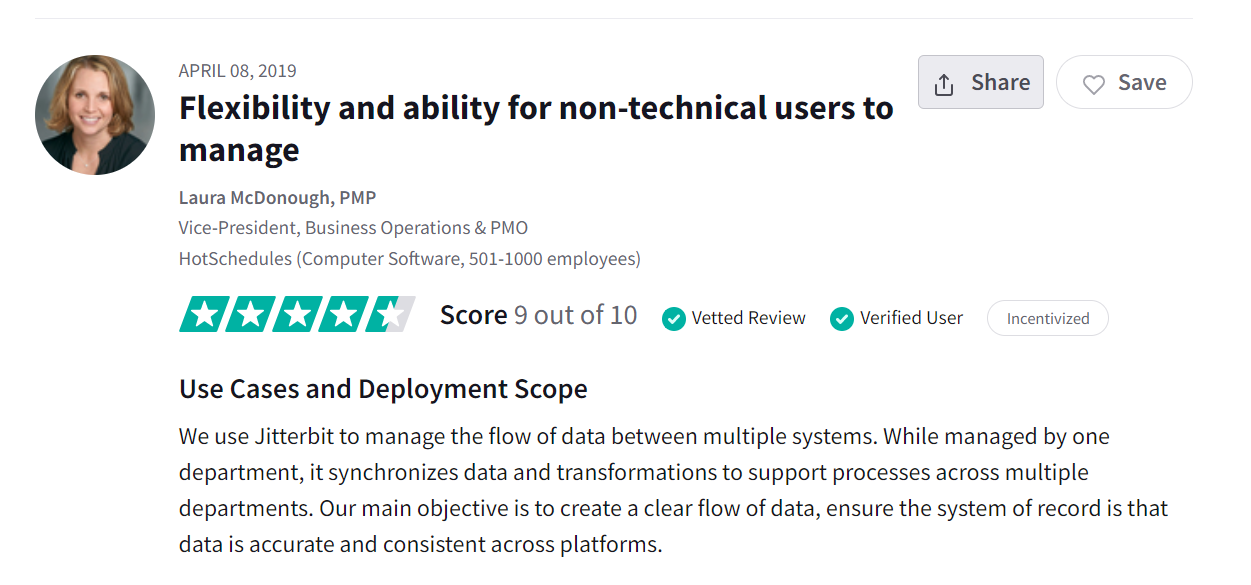Open reviewer name Laura McDonough, PMP
The height and width of the screenshot is (585, 1251).
click(278, 198)
